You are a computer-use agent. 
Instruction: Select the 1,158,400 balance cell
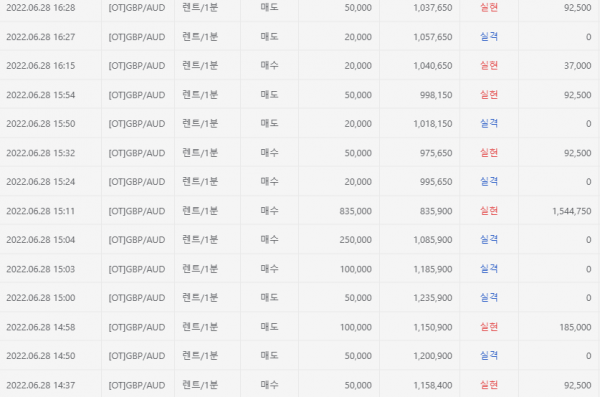pyautogui.click(x=433, y=385)
